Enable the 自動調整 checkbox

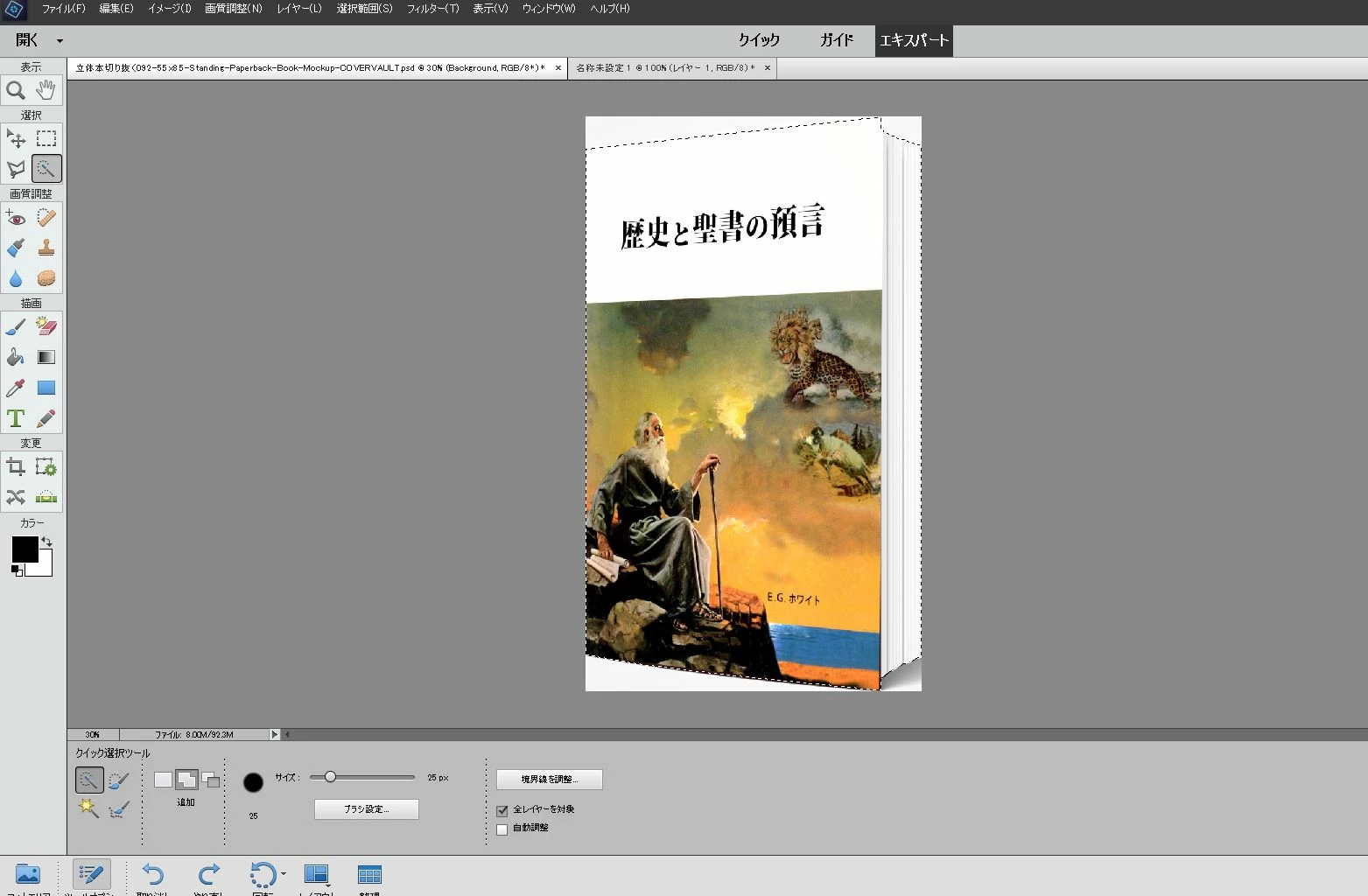pyautogui.click(x=502, y=829)
